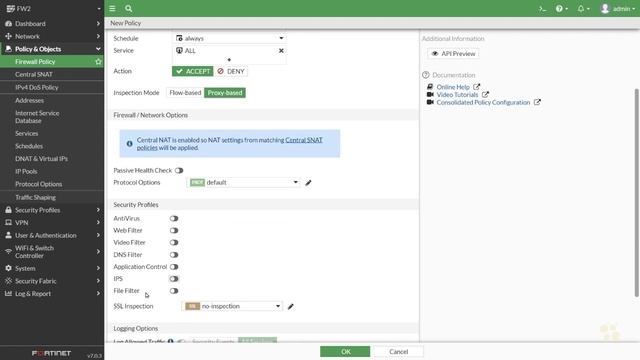Image resolution: width=640 pixels, height=360 pixels.
Task: Click the Network icon in sidebar
Action: (8, 36)
